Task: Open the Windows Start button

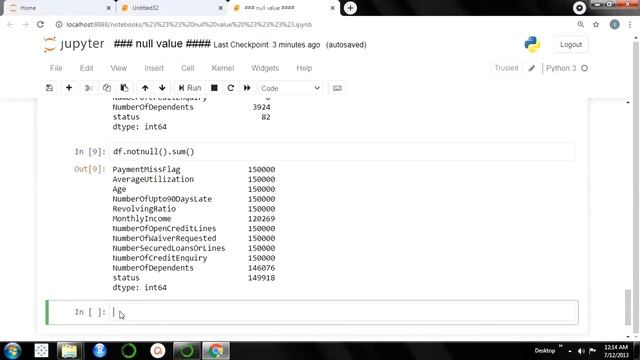Action: tap(12, 351)
